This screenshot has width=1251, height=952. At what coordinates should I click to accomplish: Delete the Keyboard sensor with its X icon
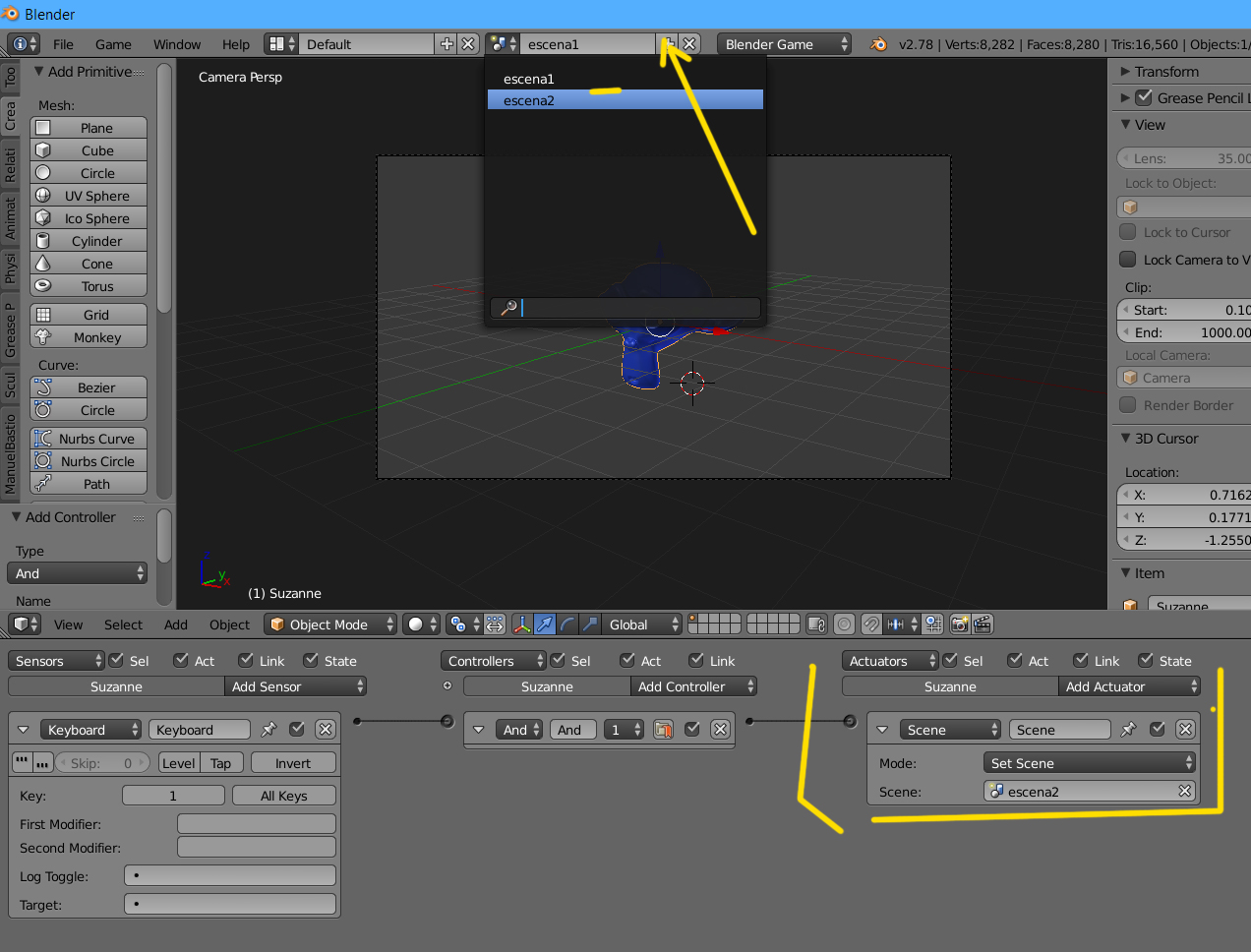[326, 730]
